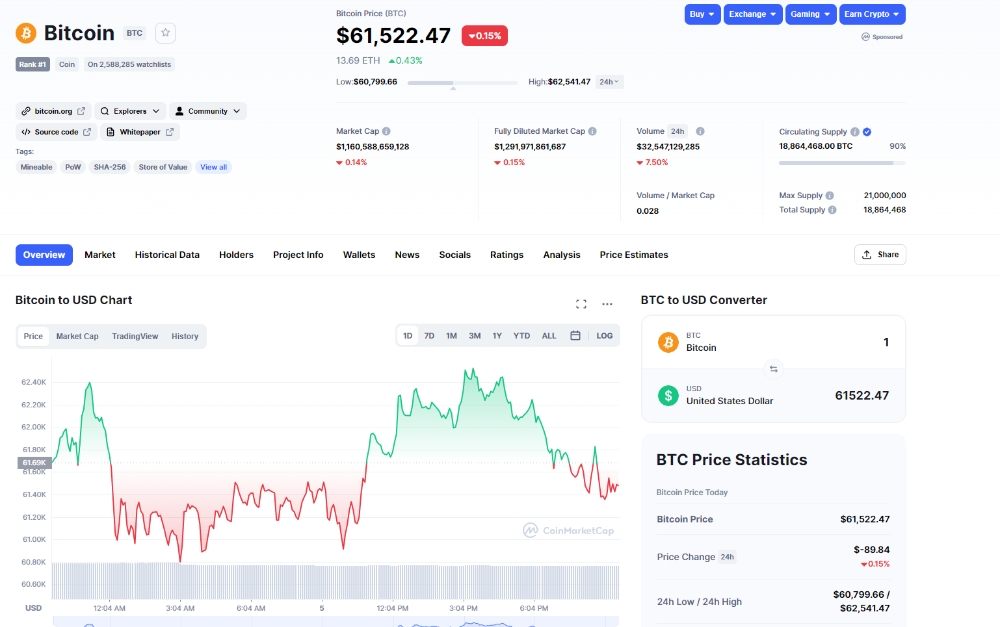Open the News tab
This screenshot has height=627, width=1000.
[x=407, y=254]
